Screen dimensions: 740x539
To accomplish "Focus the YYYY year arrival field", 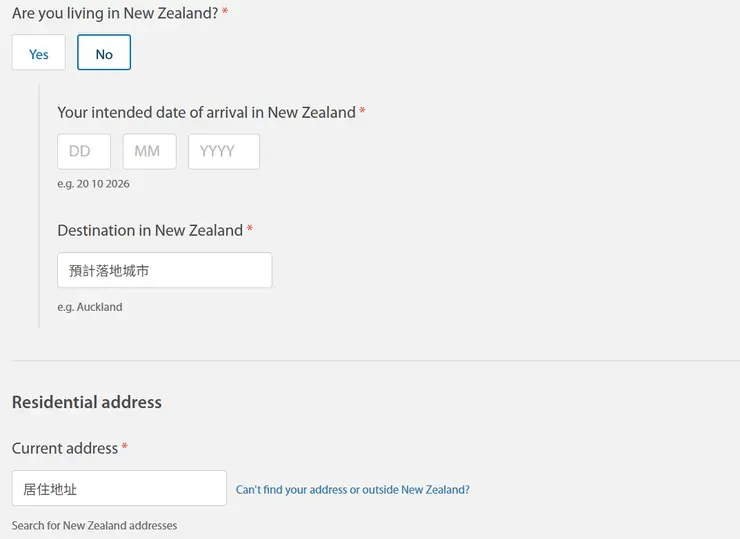I will [x=224, y=152].
